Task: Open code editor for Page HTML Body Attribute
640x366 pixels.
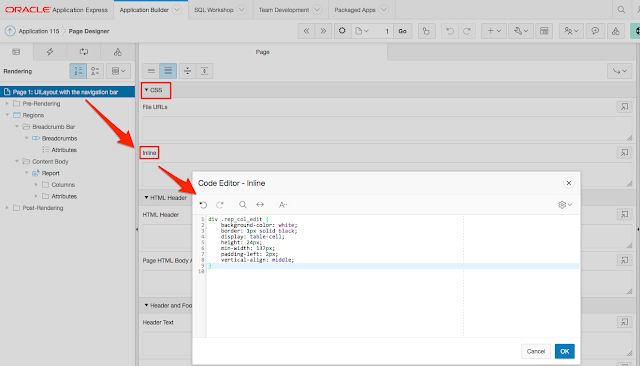Action: (624, 260)
